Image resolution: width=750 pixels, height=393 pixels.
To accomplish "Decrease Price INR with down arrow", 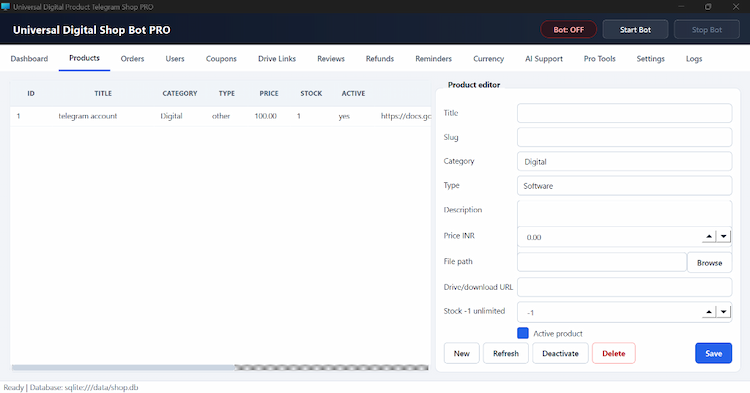I will tap(724, 236).
